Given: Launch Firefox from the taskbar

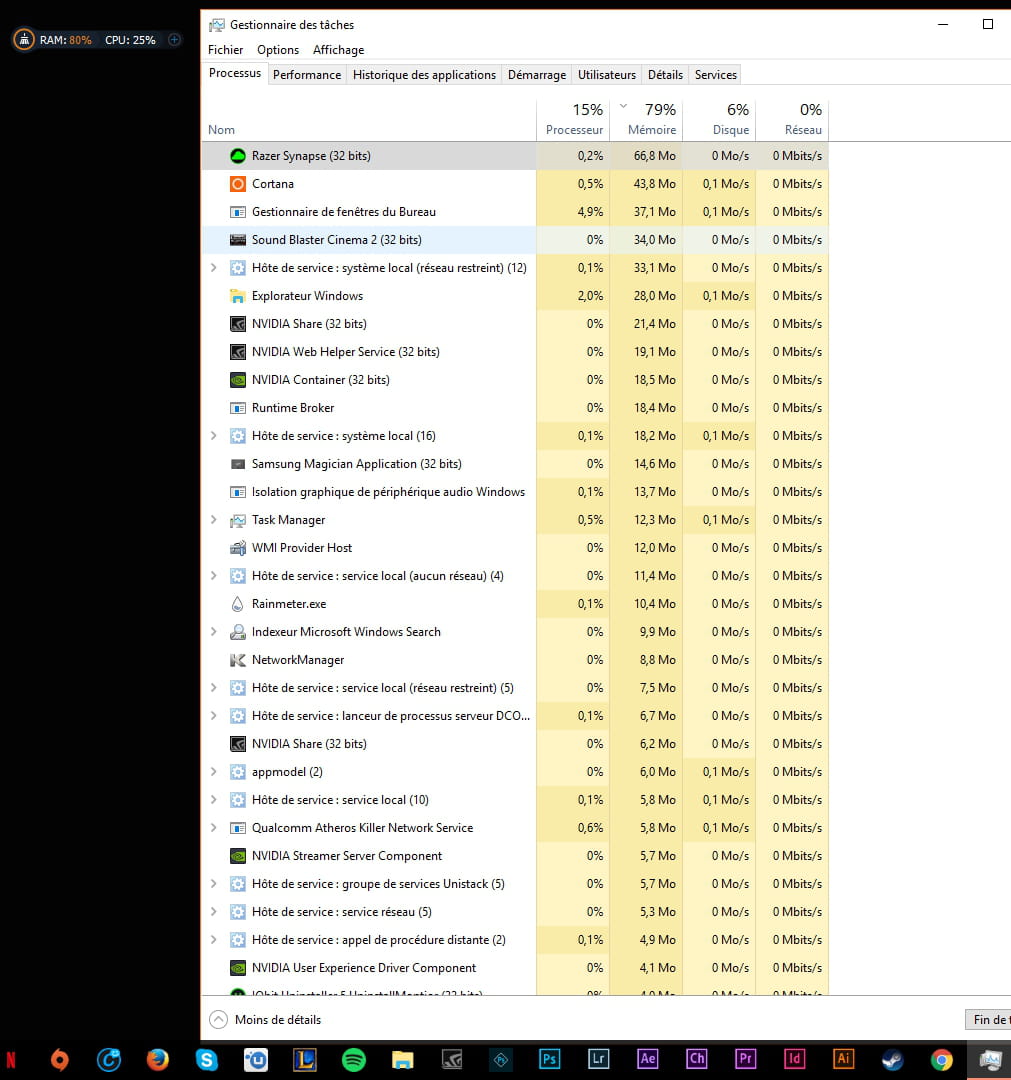Looking at the screenshot, I should [158, 1059].
